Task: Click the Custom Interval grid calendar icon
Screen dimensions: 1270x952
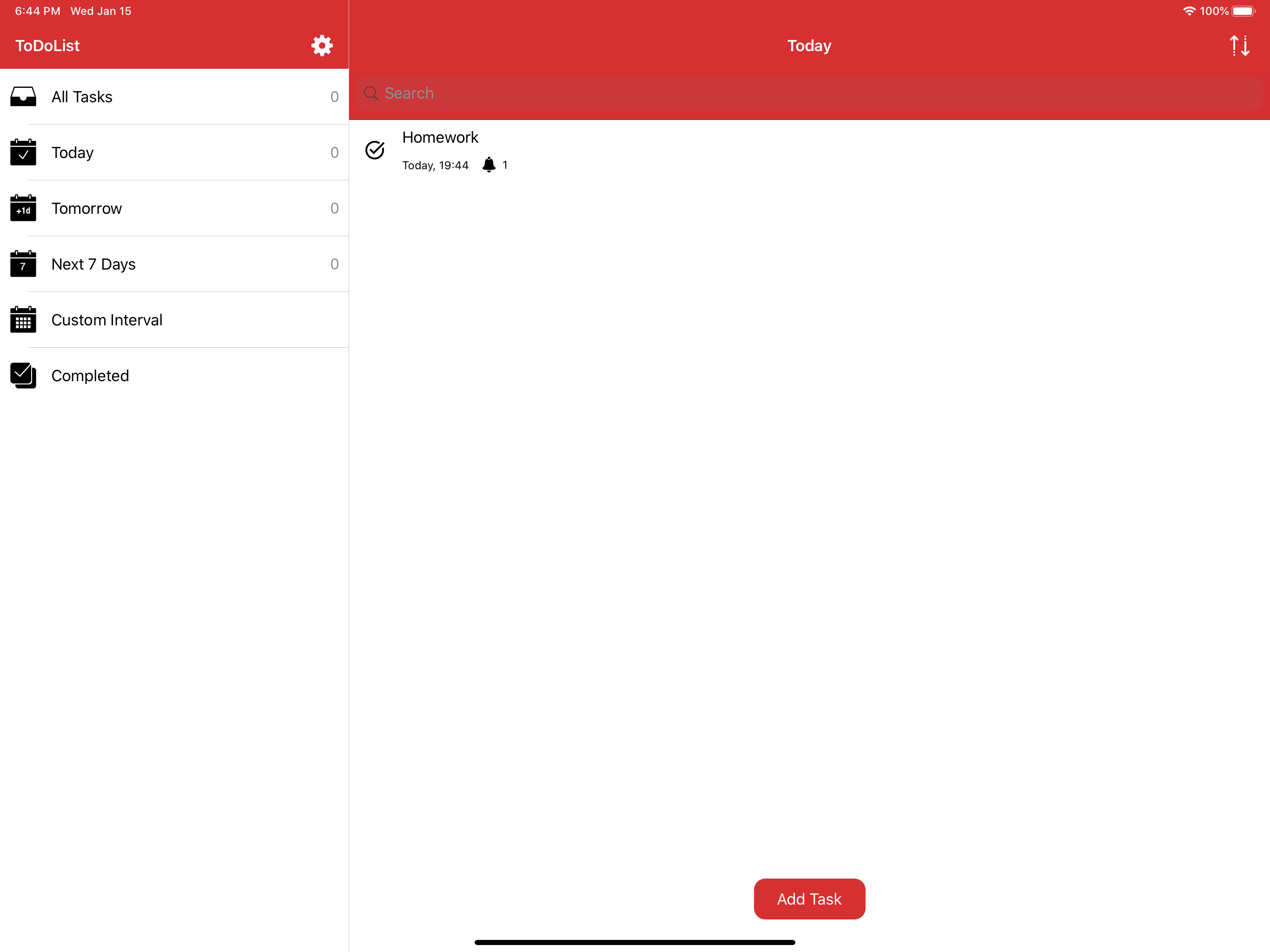Action: coord(24,320)
